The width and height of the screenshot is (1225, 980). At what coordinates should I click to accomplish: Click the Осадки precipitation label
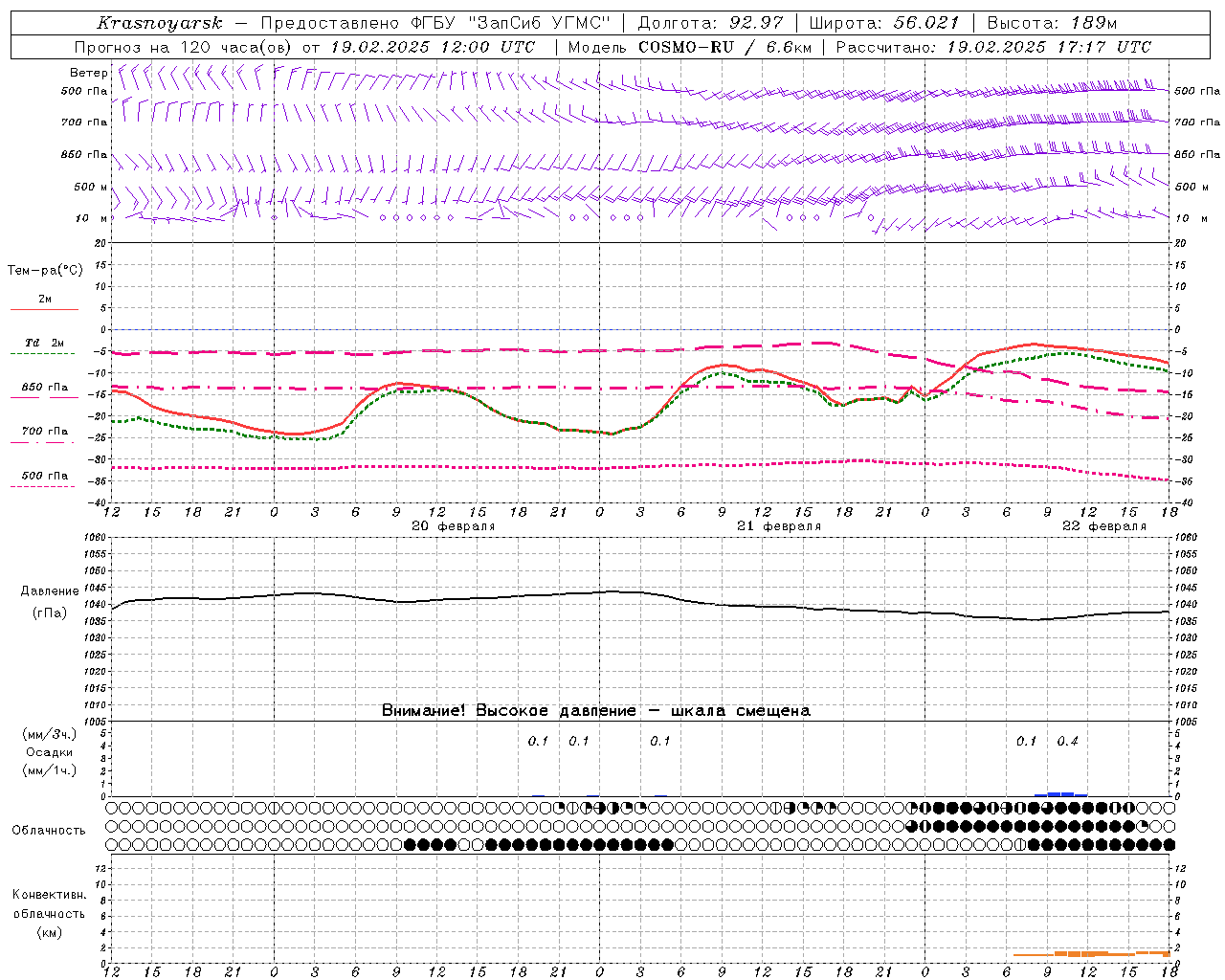click(x=50, y=752)
